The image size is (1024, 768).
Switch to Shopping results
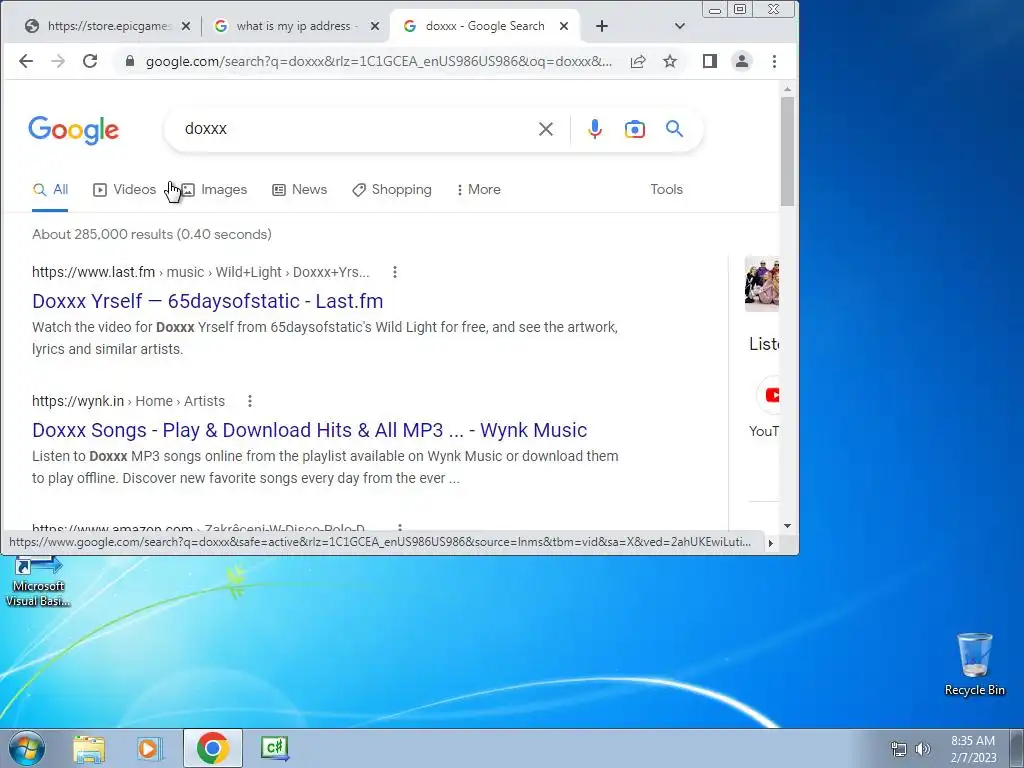[392, 189]
